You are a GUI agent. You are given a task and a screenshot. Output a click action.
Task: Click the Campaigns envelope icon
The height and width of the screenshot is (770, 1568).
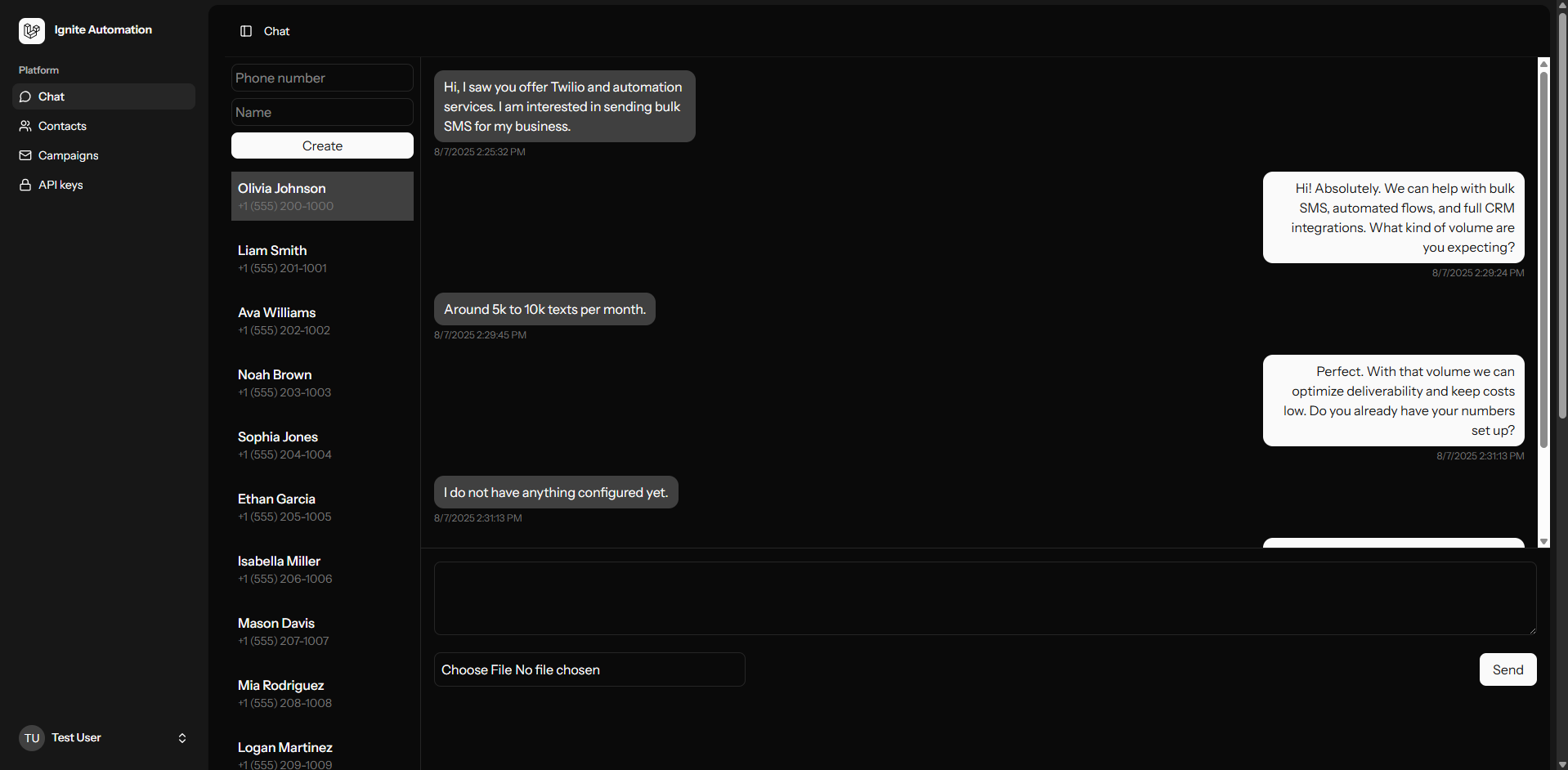[x=25, y=155]
